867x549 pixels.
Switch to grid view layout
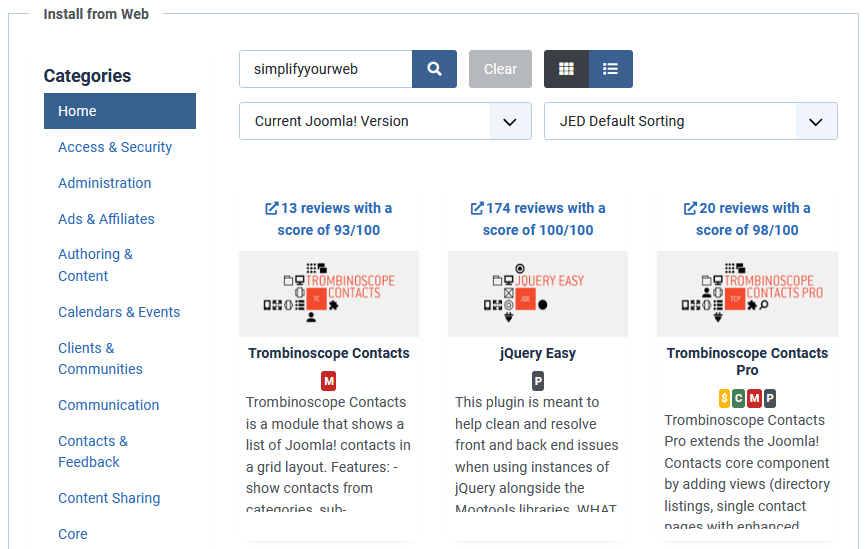566,69
